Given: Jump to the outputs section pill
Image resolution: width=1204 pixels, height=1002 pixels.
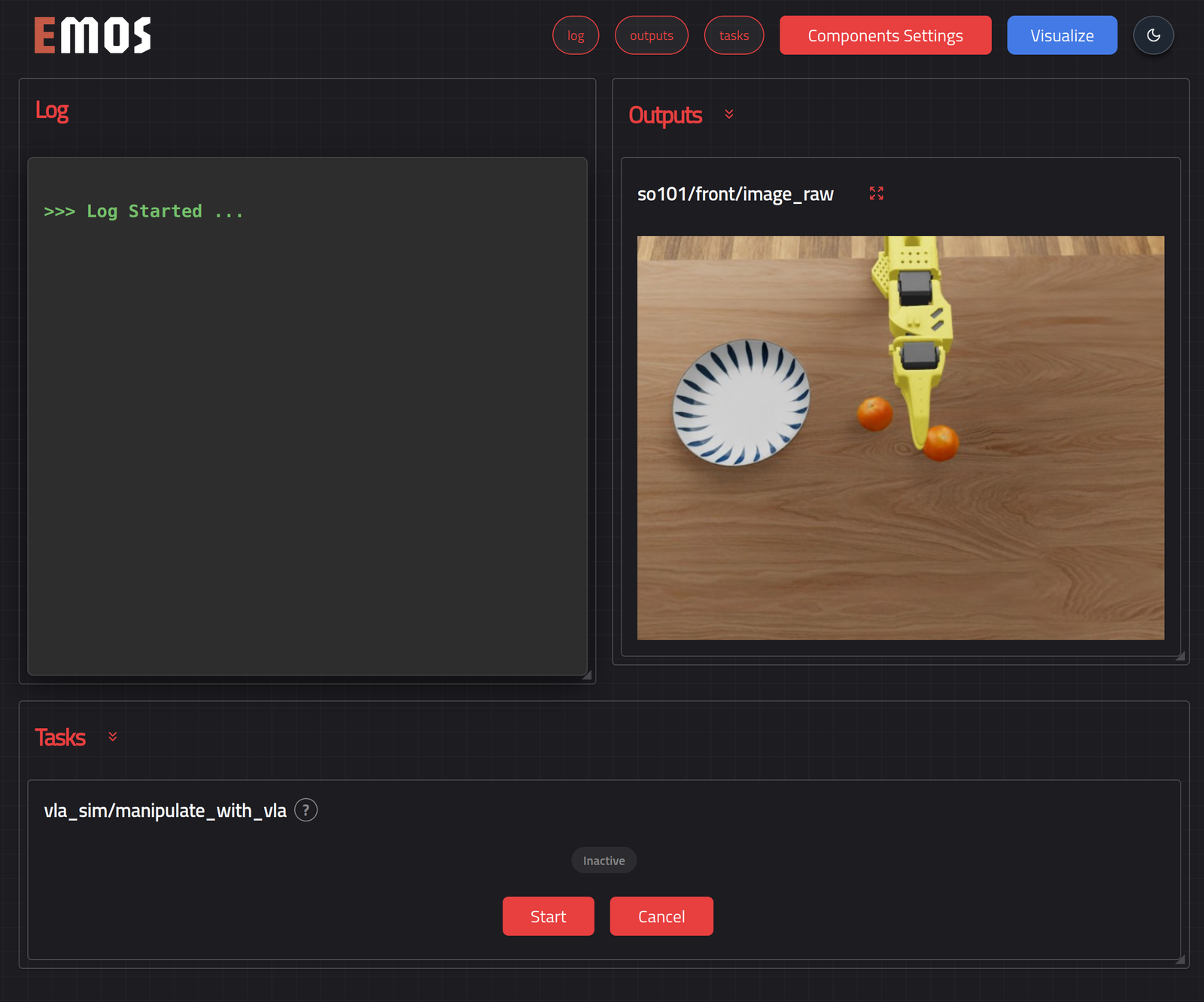Looking at the screenshot, I should coord(652,35).
